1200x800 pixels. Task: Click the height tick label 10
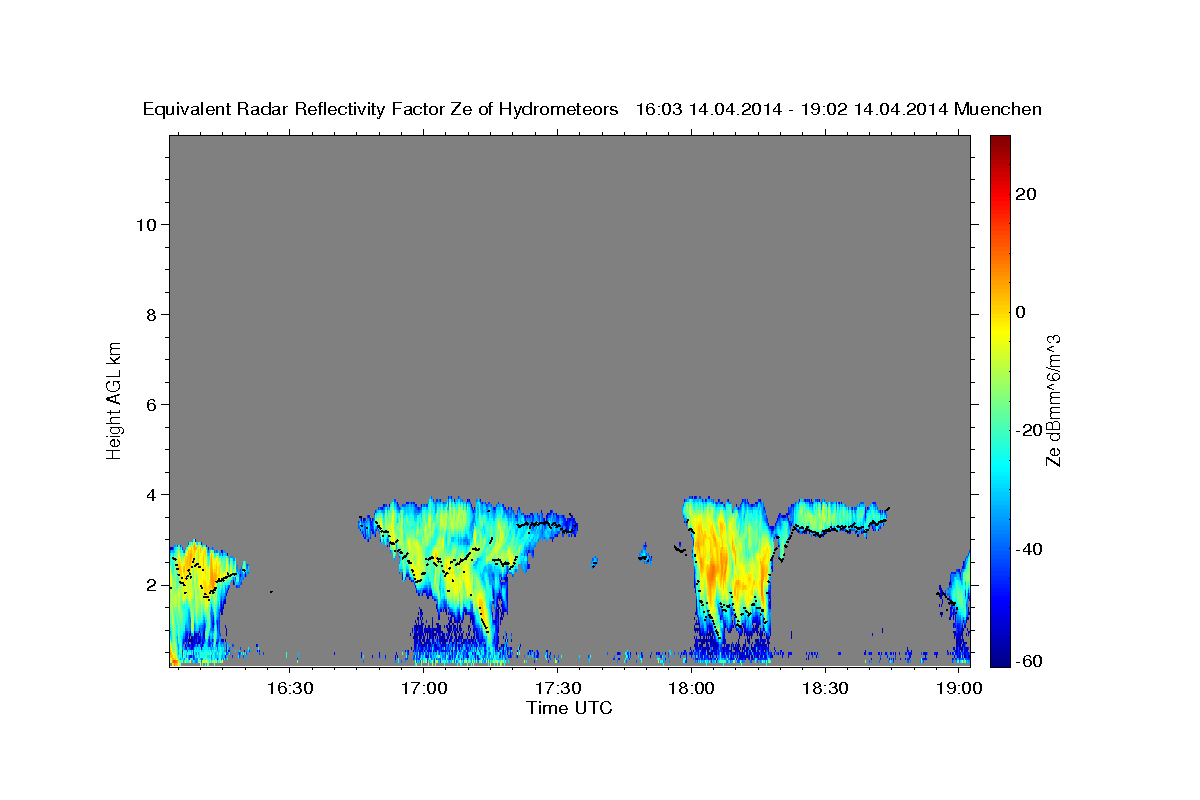pos(145,224)
